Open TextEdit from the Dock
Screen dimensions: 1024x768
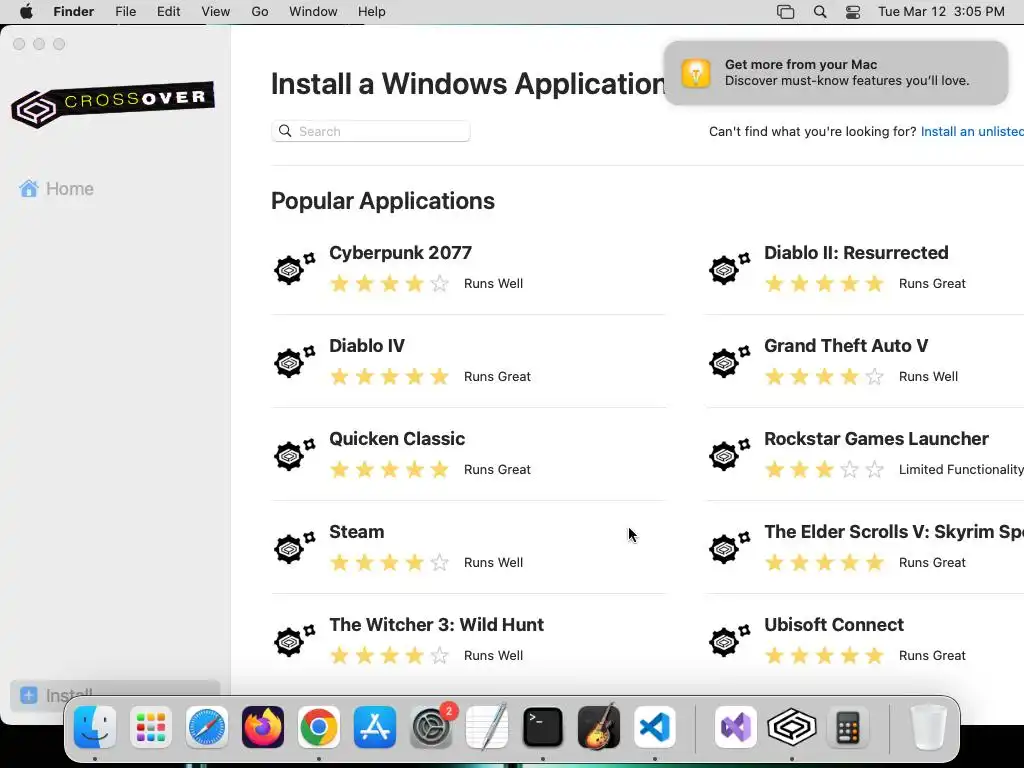[x=487, y=727]
